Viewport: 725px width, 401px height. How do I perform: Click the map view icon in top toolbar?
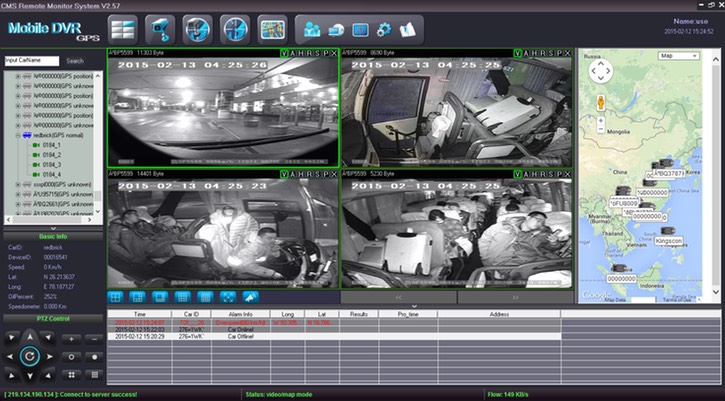[272, 28]
